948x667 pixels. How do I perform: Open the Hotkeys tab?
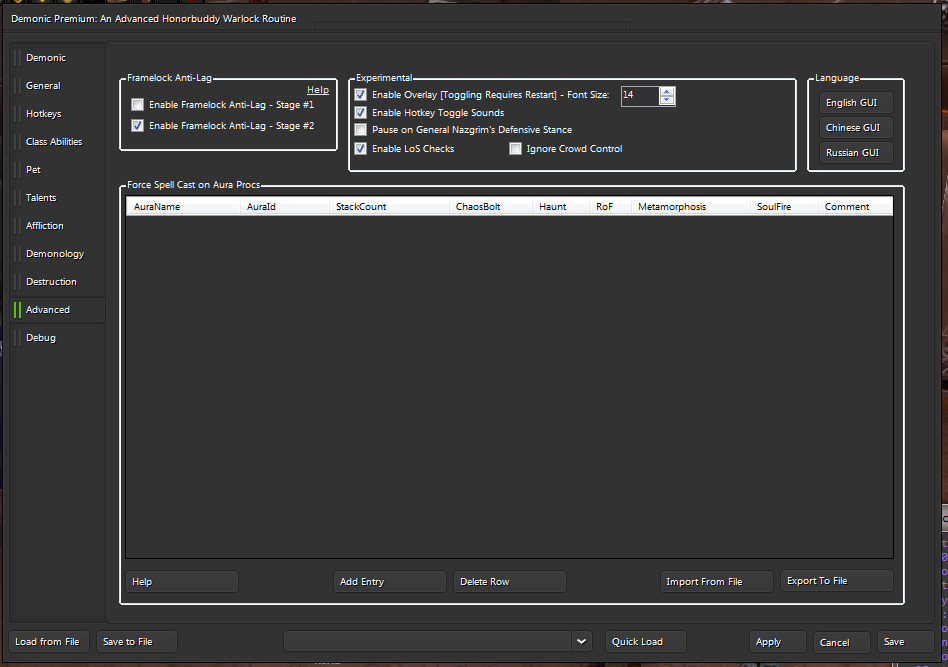click(57, 114)
